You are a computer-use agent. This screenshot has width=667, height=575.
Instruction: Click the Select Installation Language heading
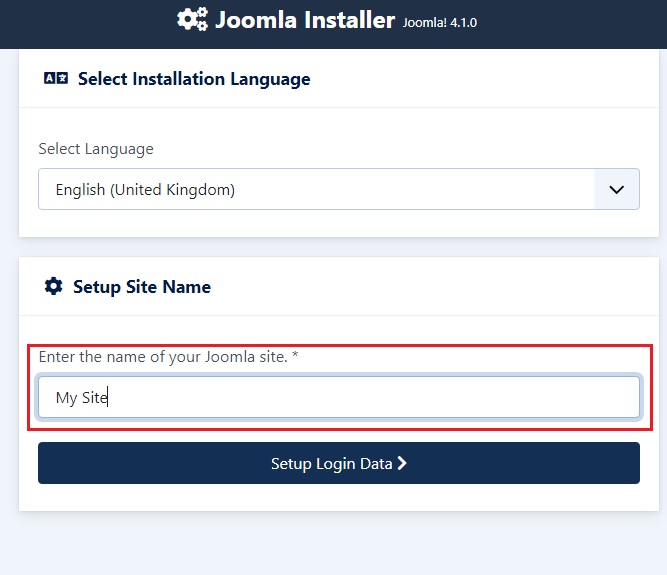(194, 79)
